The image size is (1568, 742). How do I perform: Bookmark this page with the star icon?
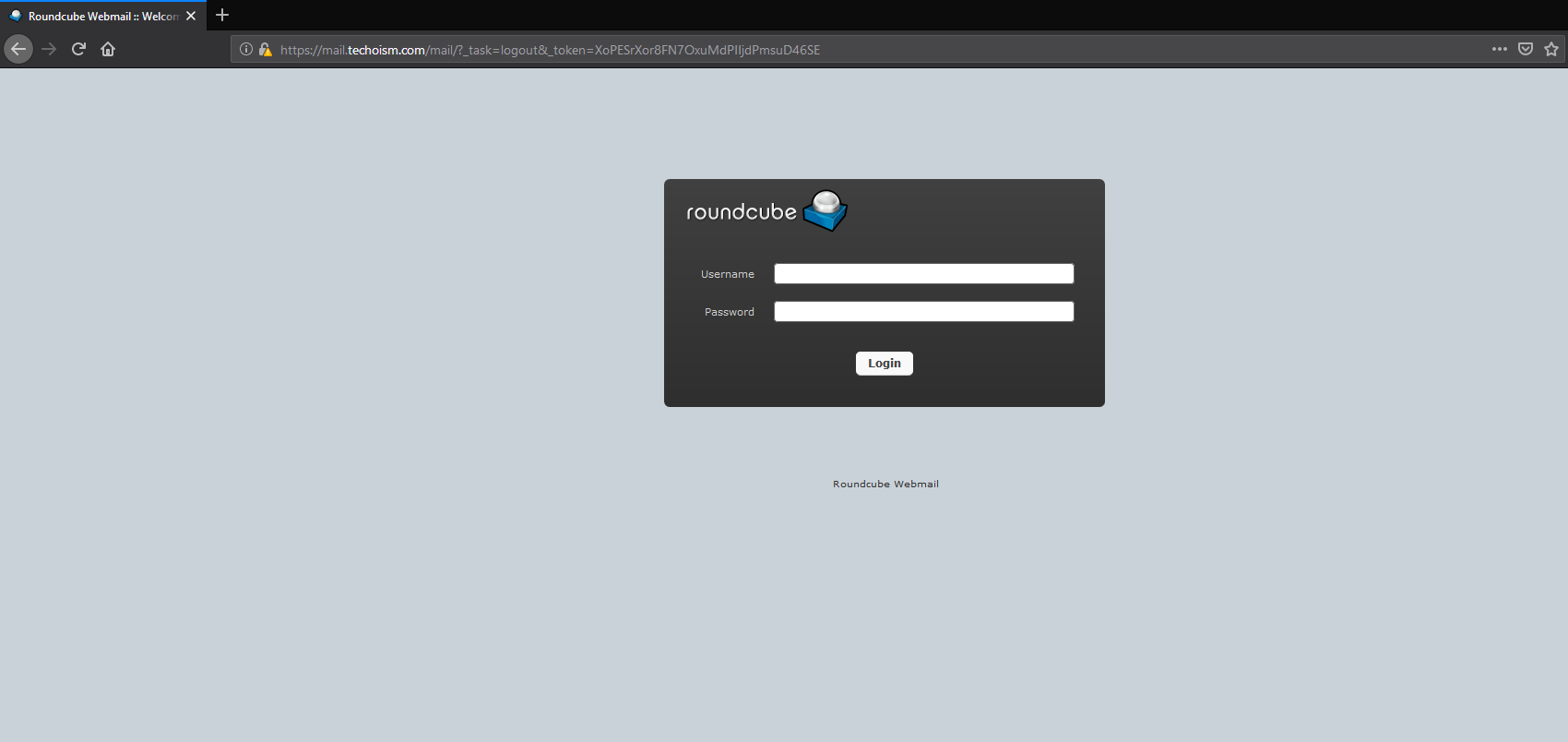click(1551, 49)
